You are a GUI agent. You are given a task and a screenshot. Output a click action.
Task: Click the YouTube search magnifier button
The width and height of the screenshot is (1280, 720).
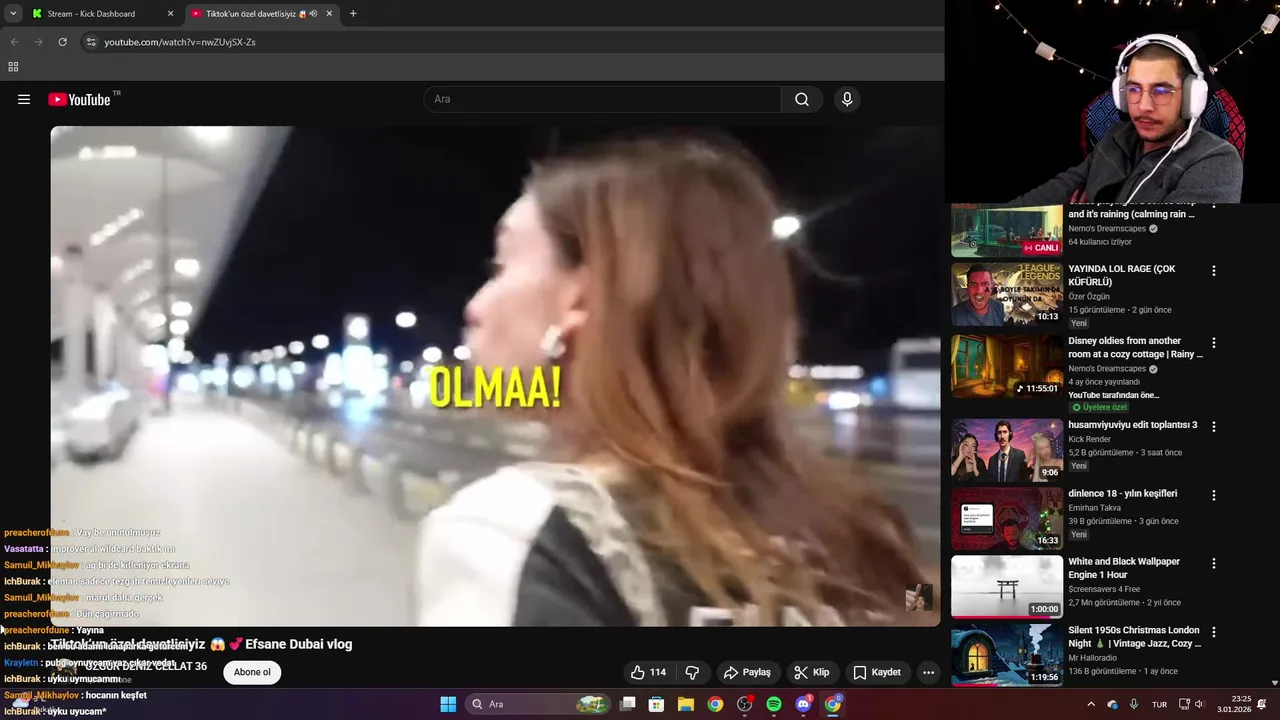802,99
